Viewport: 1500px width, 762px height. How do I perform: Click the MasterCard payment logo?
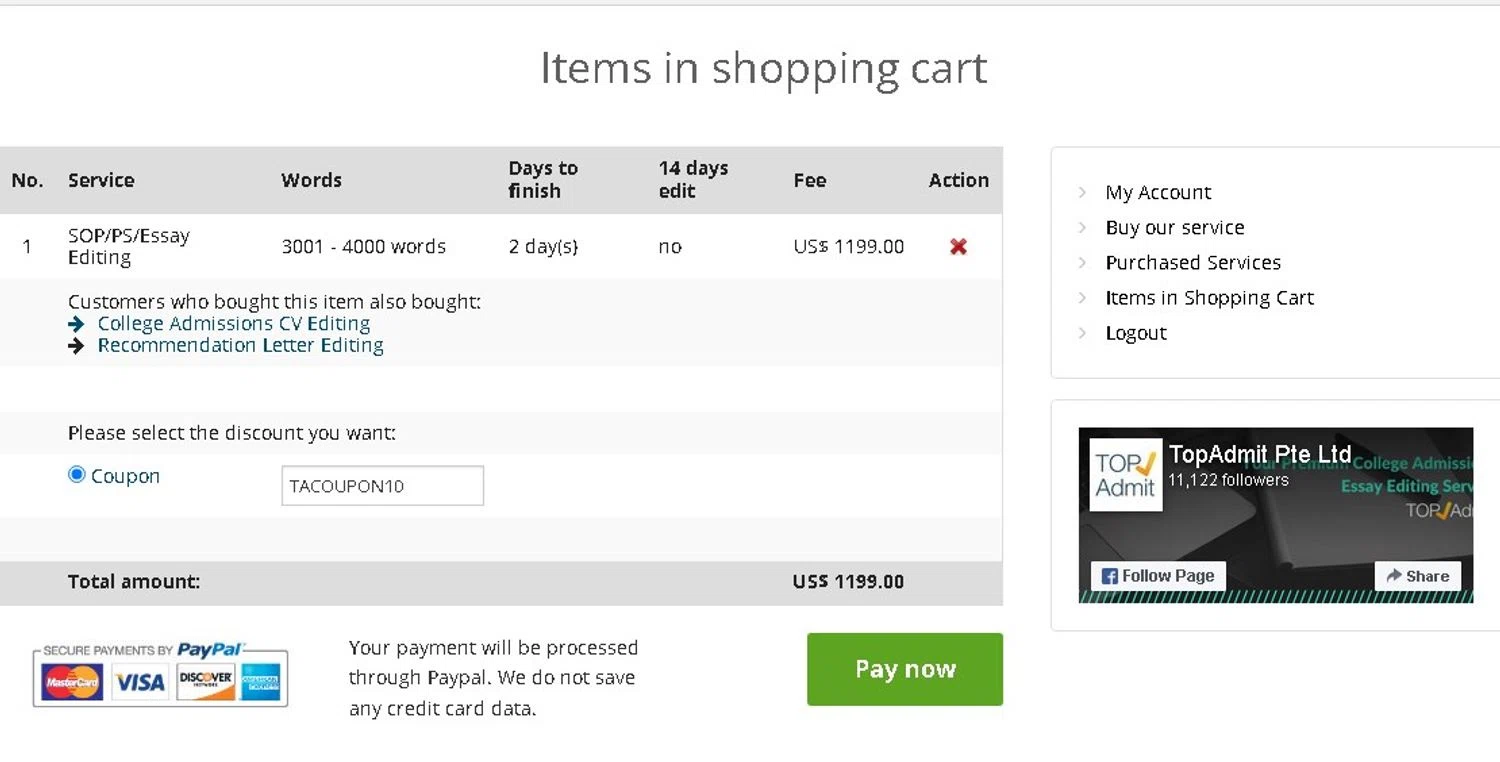point(71,683)
